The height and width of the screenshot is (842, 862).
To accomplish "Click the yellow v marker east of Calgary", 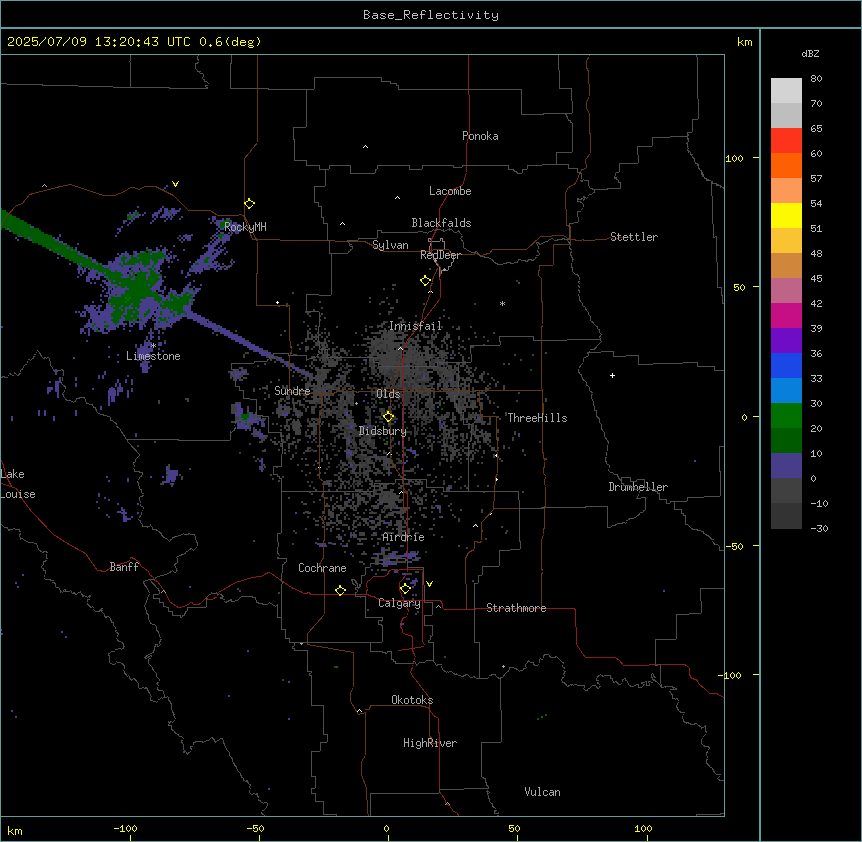I will click(x=429, y=584).
